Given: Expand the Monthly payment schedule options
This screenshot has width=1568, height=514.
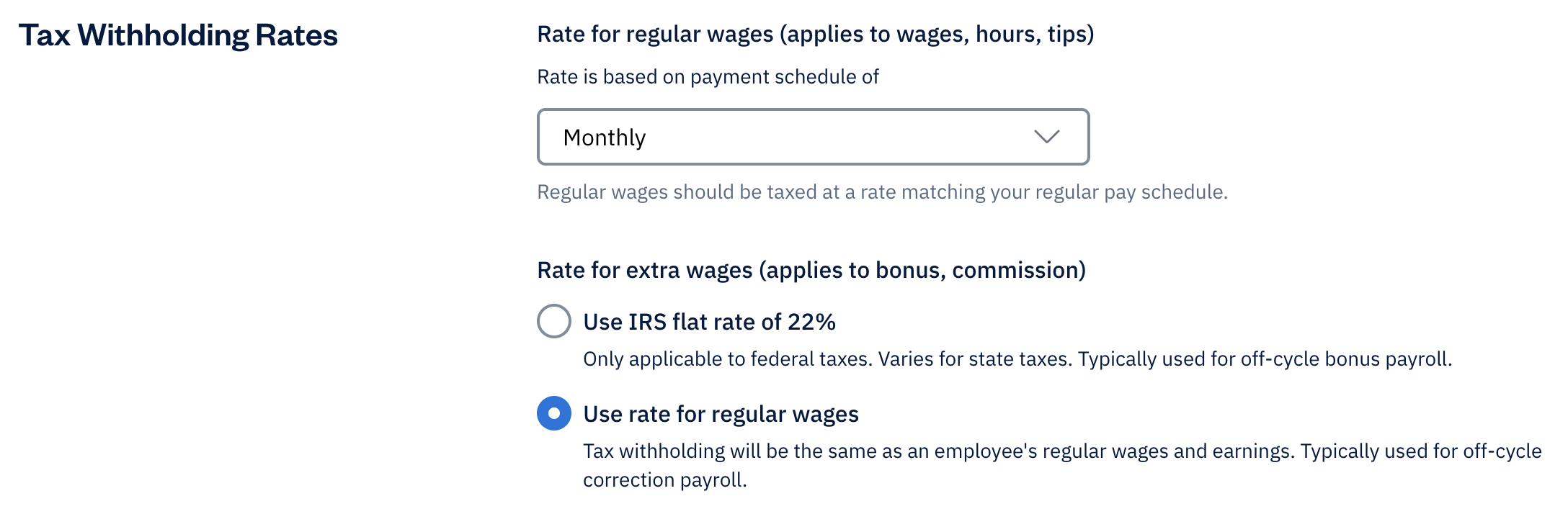Looking at the screenshot, I should (813, 136).
